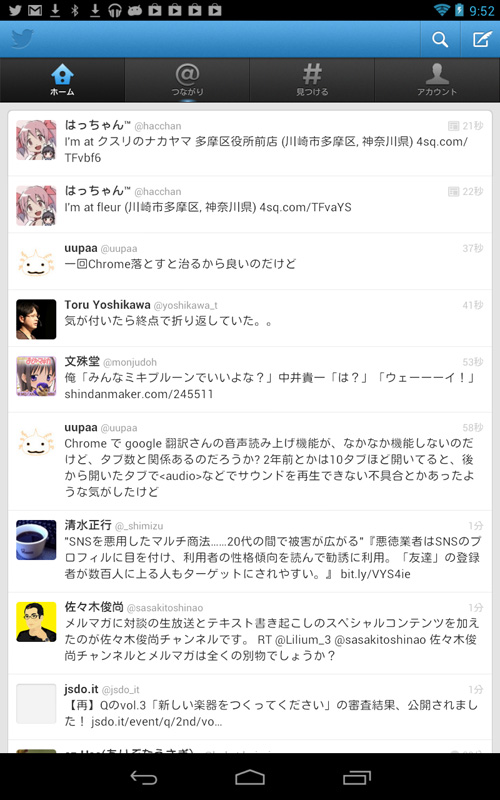This screenshot has height=800, width=500.
Task: Tap 佐々木俊尚's yellow avatar
Action: click(36, 622)
